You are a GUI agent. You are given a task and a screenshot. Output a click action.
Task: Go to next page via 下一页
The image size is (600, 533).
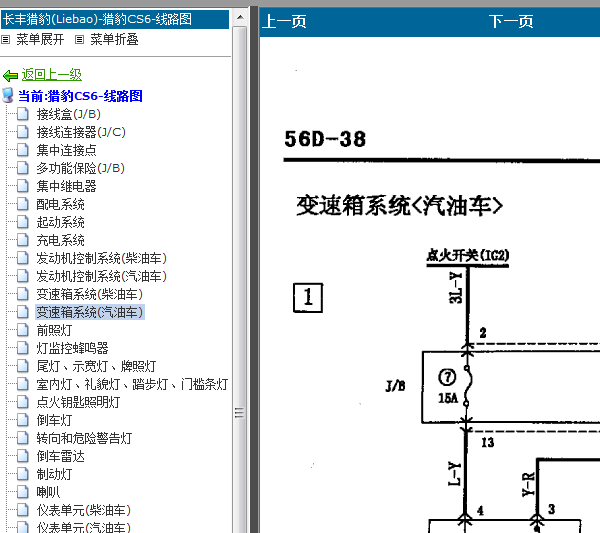click(x=511, y=21)
